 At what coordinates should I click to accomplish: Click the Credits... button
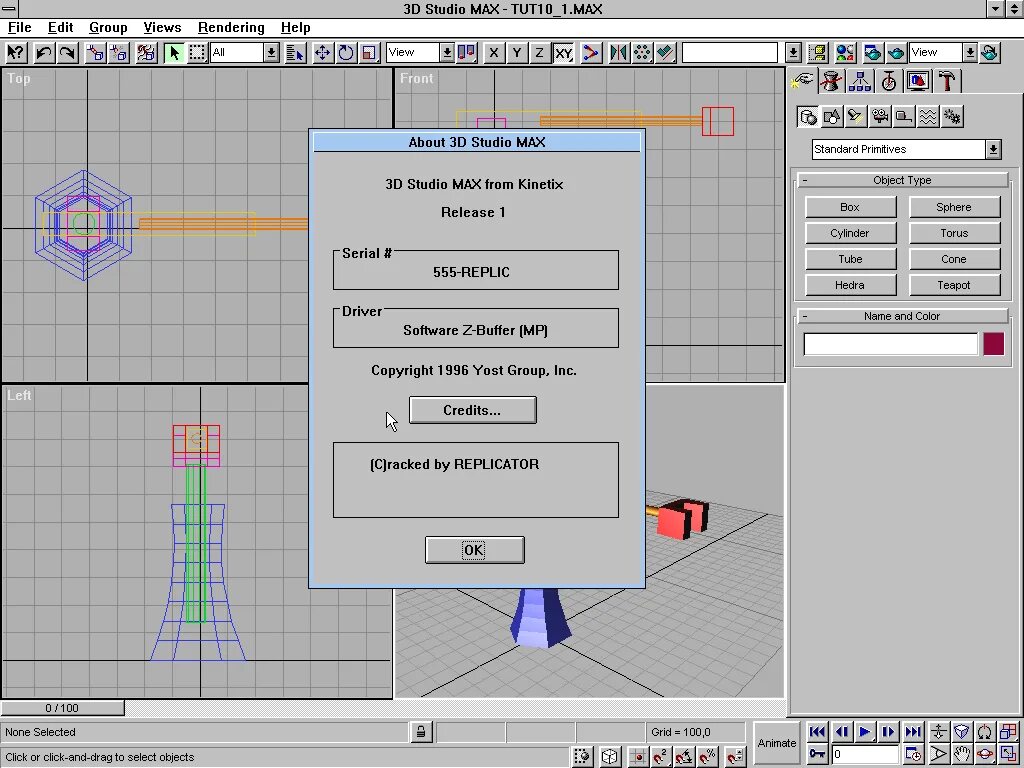(473, 410)
